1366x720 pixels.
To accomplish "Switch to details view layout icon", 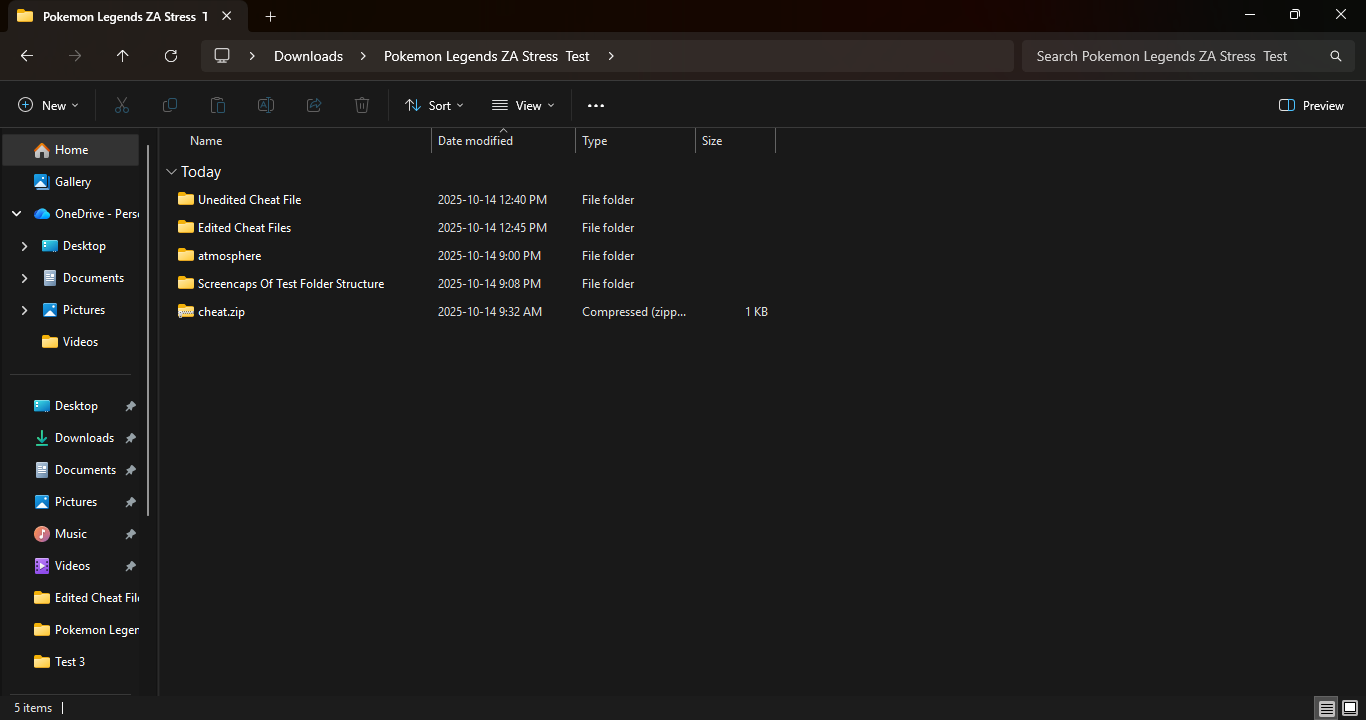I will point(1327,708).
